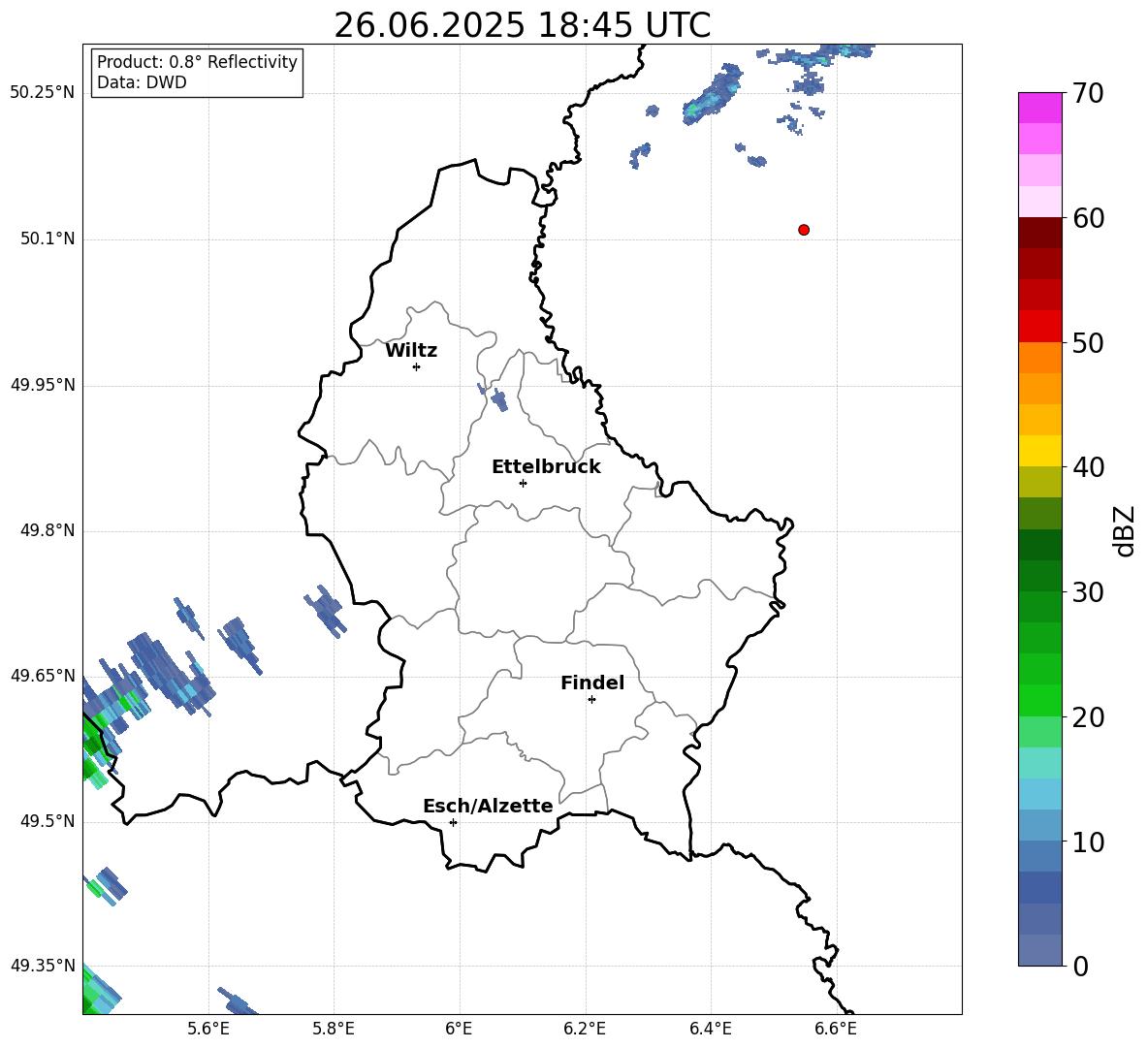Click the 49.95°N latitude label
The height and width of the screenshot is (1048, 1148).
(x=42, y=385)
